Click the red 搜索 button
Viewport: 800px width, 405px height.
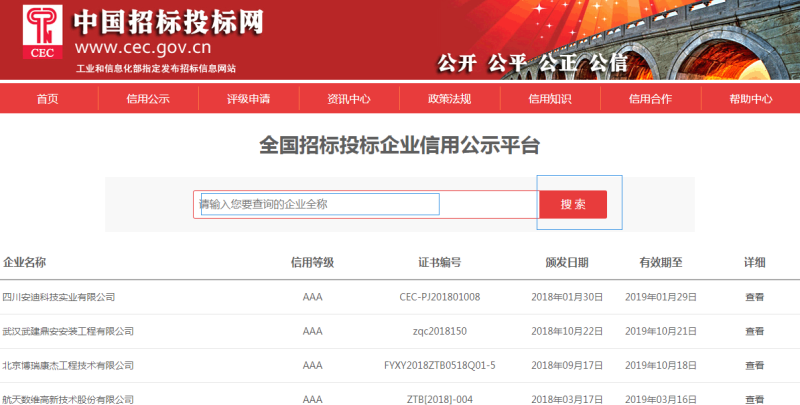pos(573,205)
